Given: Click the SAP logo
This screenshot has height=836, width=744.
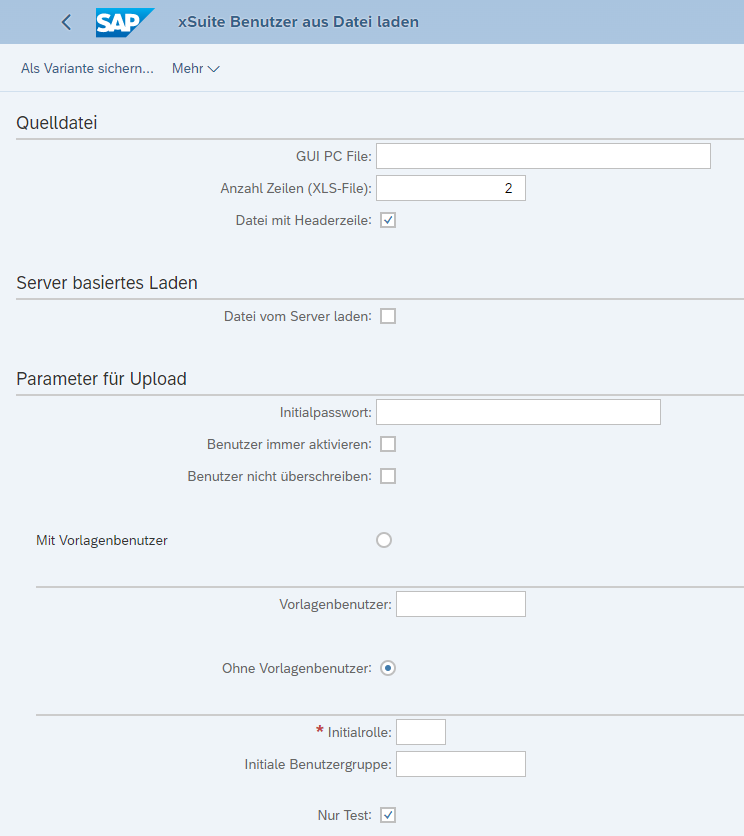Looking at the screenshot, I should click(x=125, y=22).
